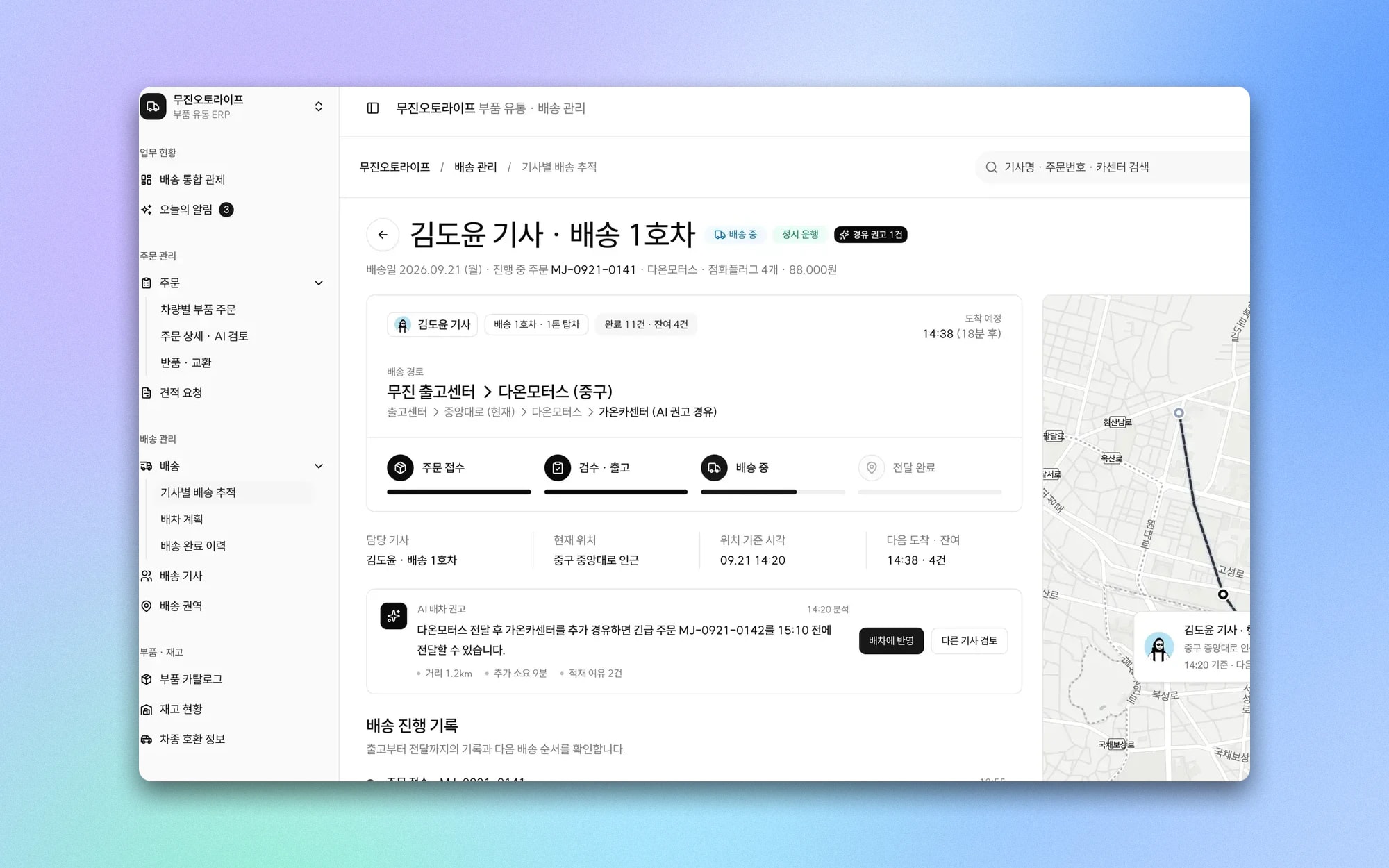Click the 경유 권고 1건 badge
The height and width of the screenshot is (868, 1389).
tap(871, 235)
